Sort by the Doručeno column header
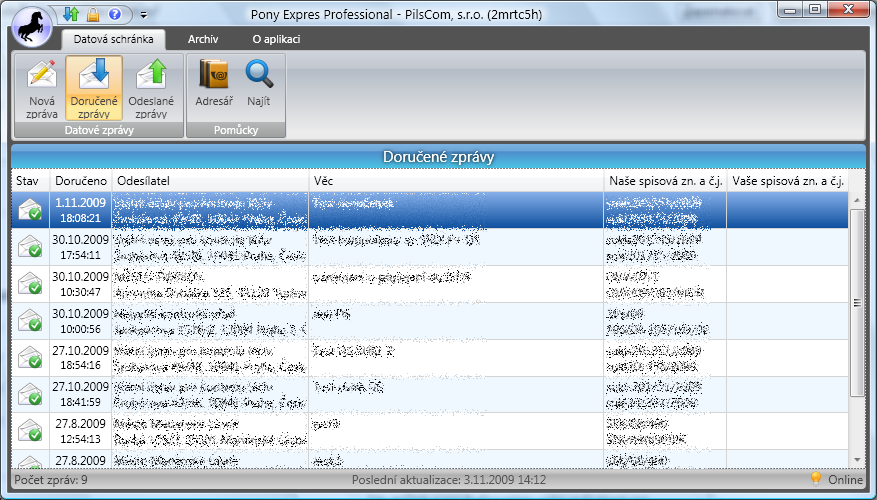Viewport: 877px width, 500px height. click(81, 181)
